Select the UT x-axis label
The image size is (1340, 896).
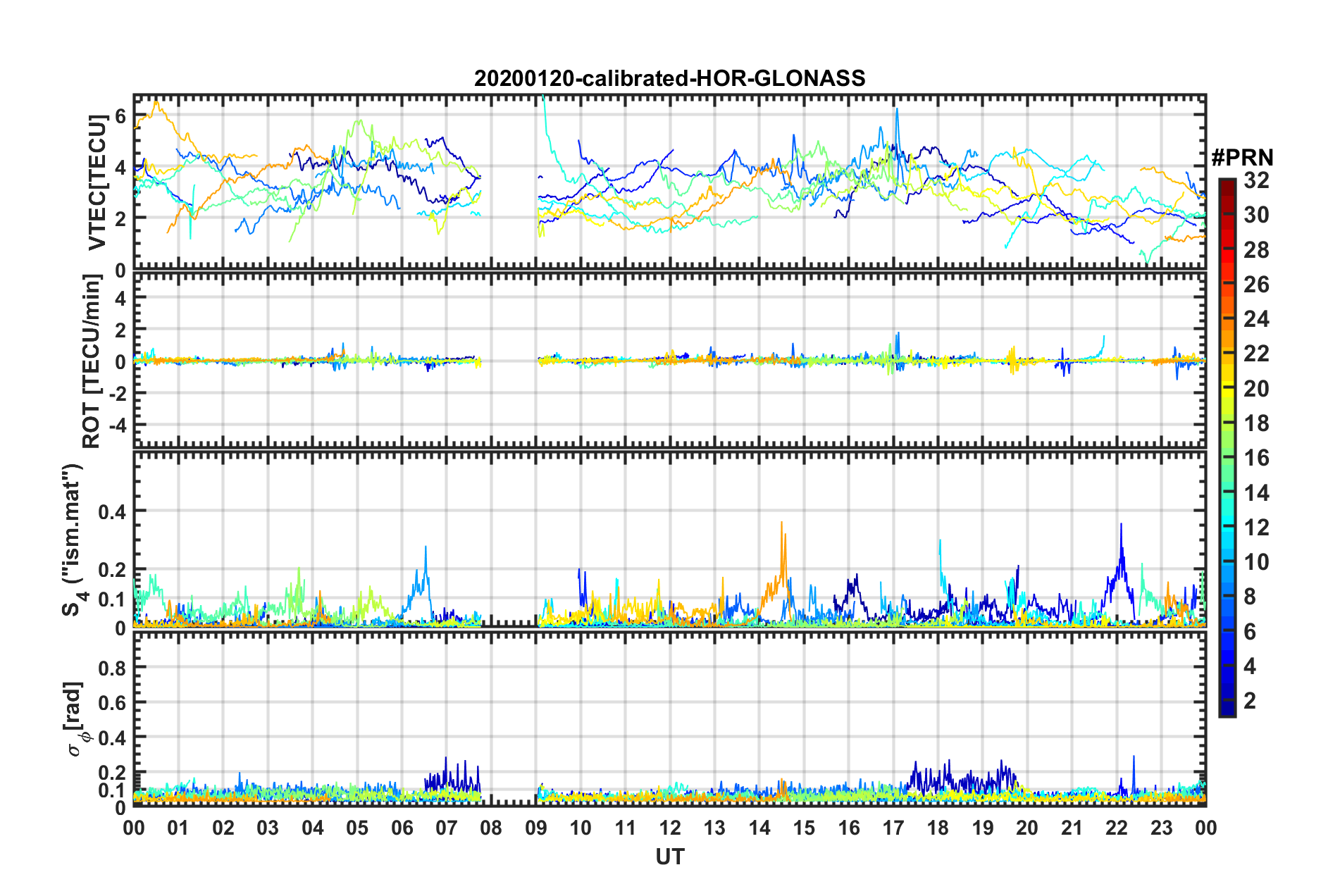(669, 857)
